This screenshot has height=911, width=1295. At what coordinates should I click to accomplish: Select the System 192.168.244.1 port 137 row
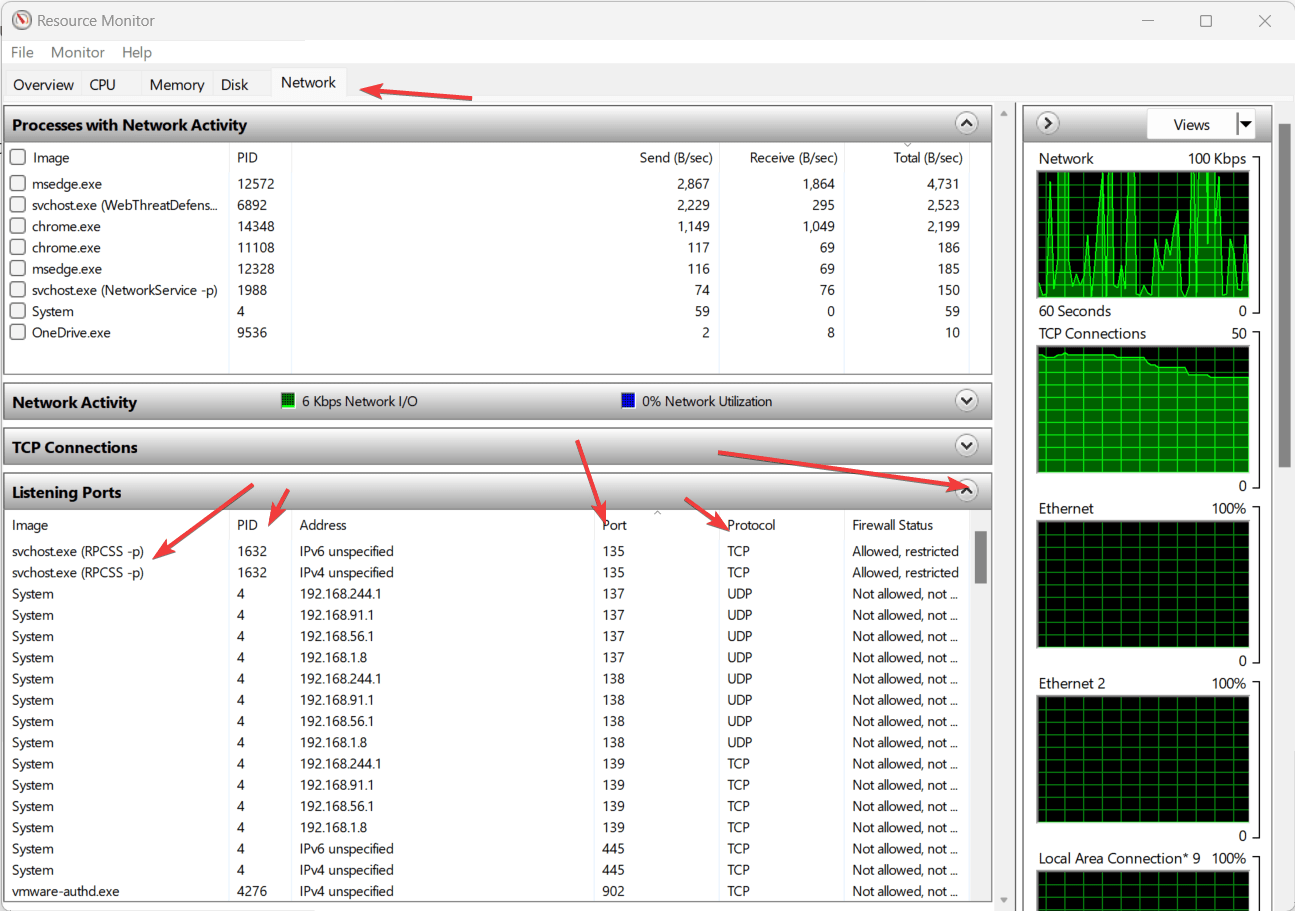point(489,594)
